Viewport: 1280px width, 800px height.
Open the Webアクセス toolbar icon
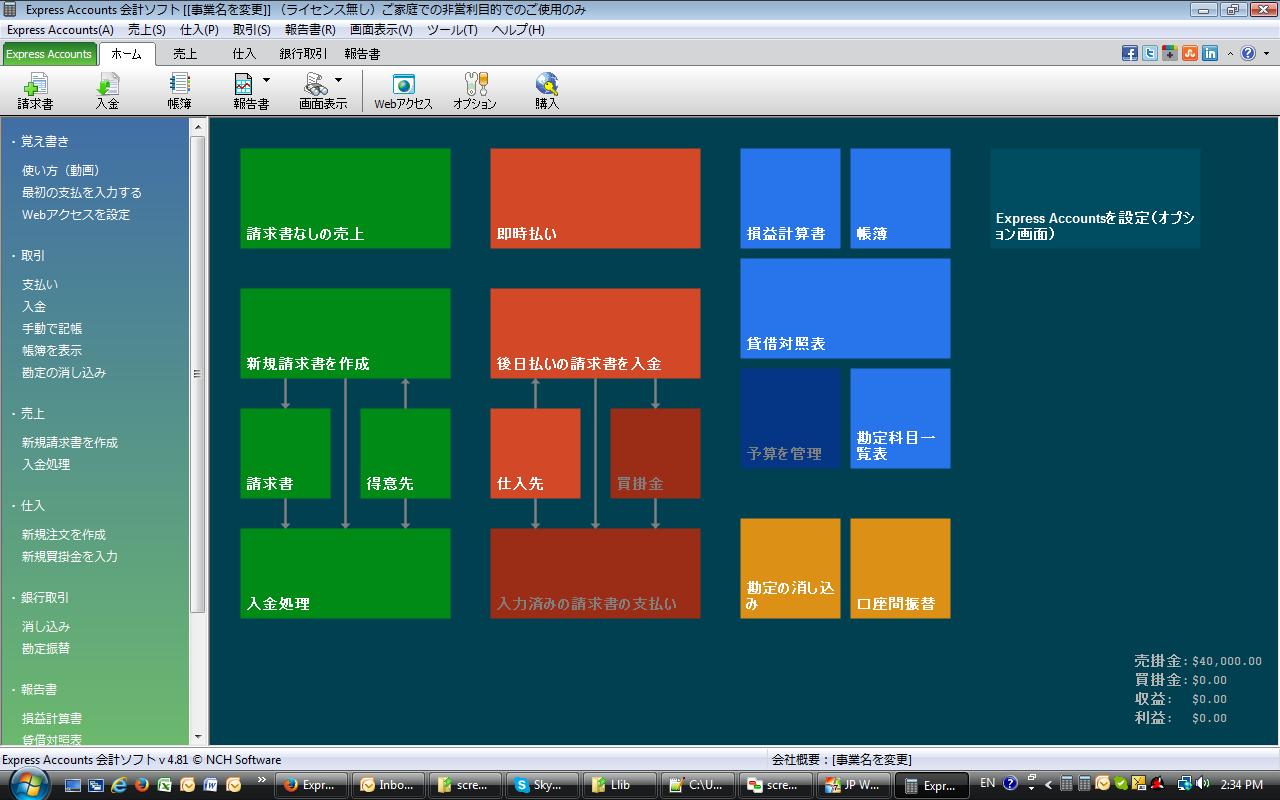coord(403,91)
